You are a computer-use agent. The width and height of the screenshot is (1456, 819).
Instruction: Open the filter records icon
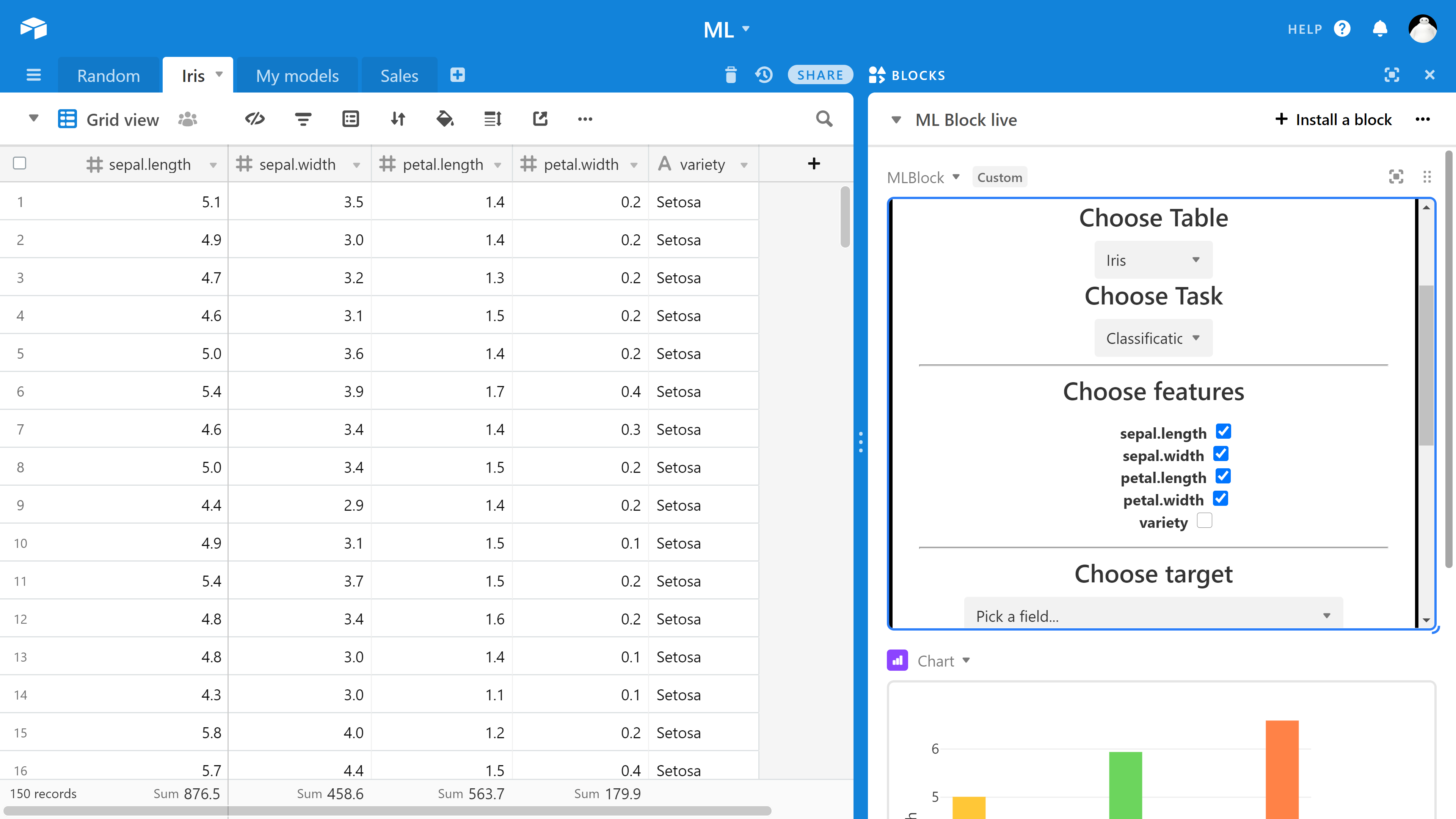pos(303,119)
